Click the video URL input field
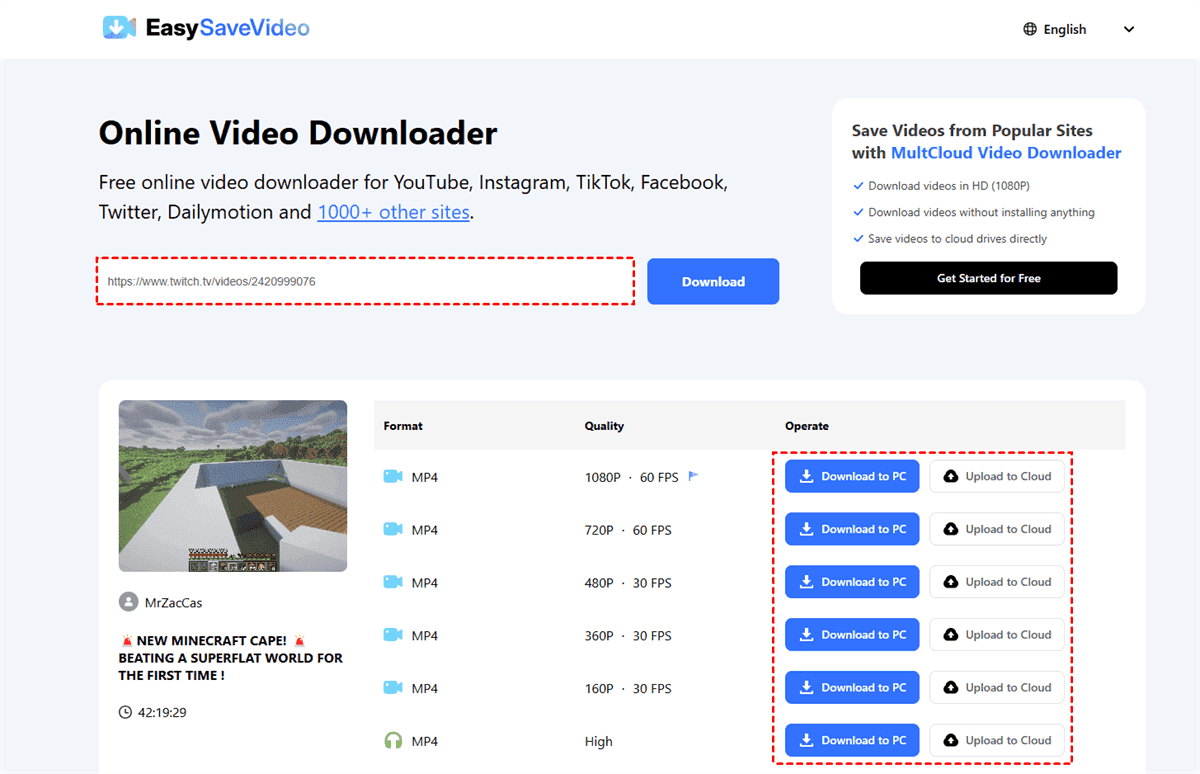The height and width of the screenshot is (774, 1200). 365,282
